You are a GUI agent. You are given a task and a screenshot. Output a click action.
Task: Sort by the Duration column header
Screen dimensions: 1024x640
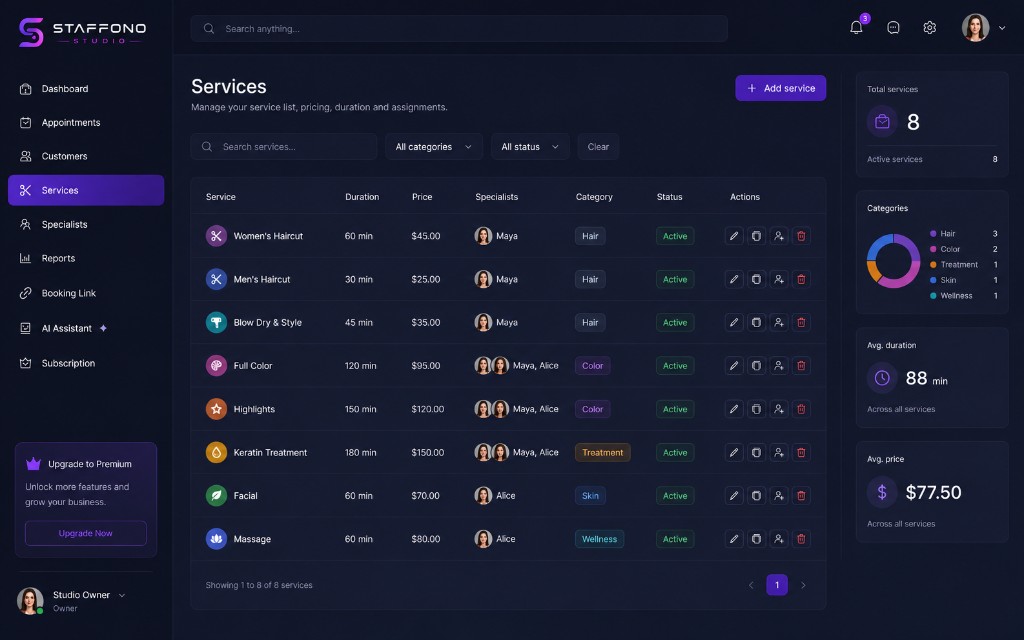click(362, 197)
